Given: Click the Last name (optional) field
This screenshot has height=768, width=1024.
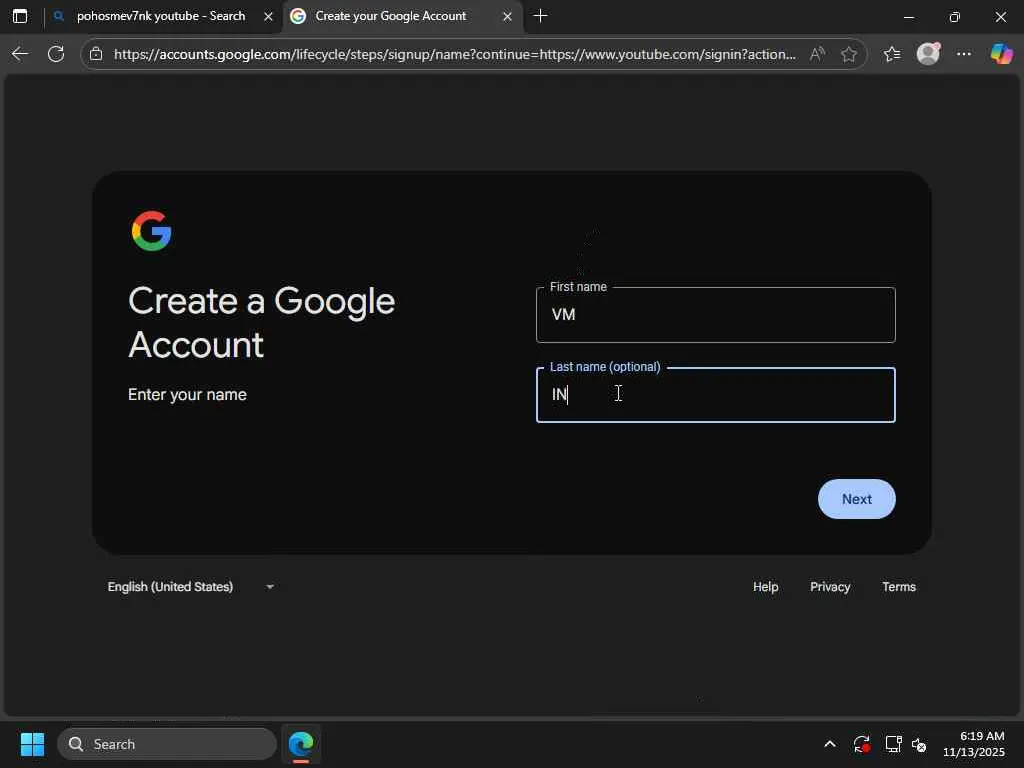Looking at the screenshot, I should [x=715, y=394].
